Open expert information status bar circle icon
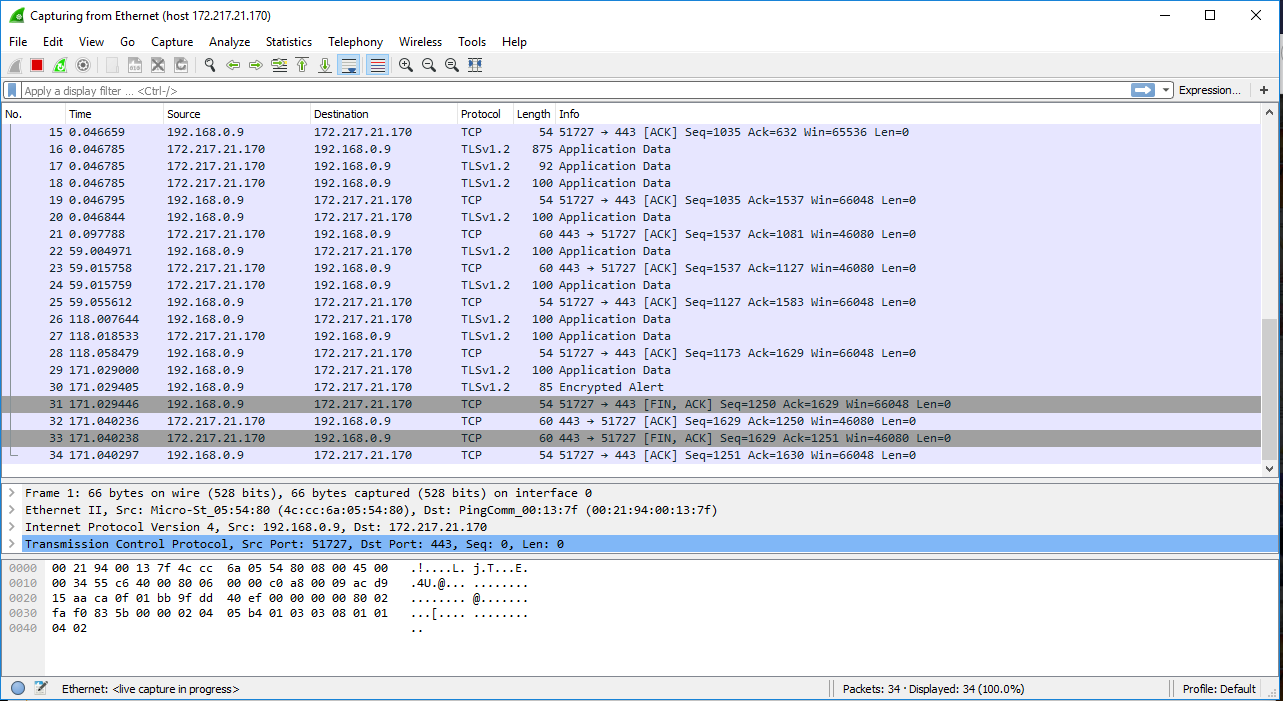The image size is (1283, 701). (18, 688)
